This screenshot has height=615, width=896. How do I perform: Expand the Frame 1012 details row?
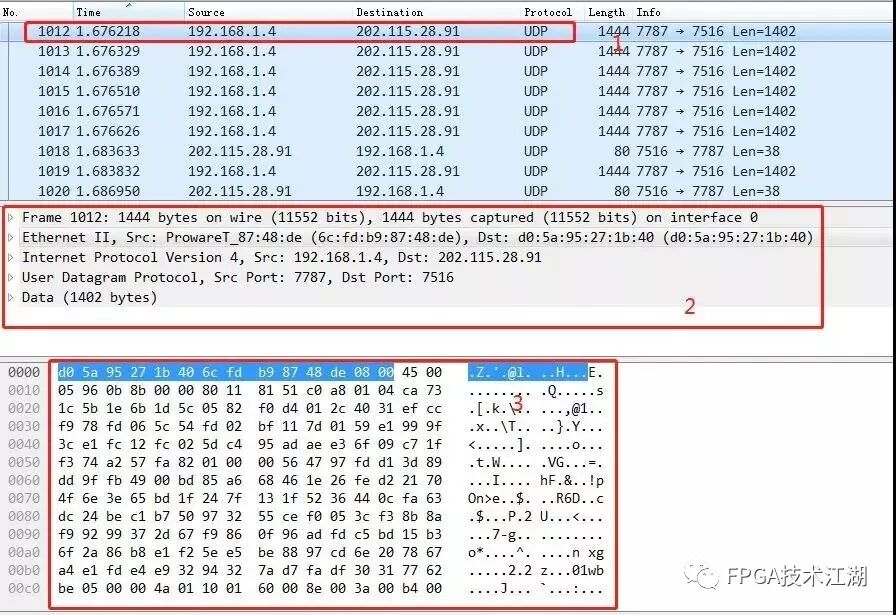pos(10,218)
